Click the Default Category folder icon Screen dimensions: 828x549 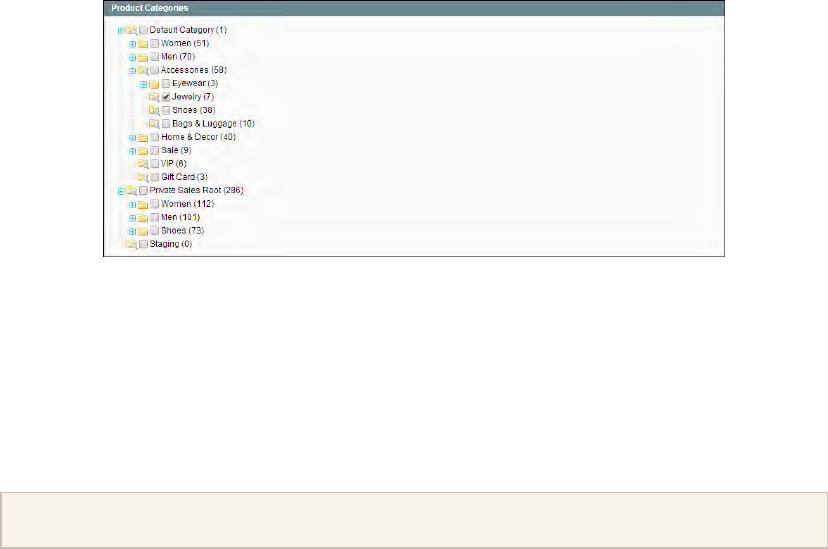(x=132, y=30)
